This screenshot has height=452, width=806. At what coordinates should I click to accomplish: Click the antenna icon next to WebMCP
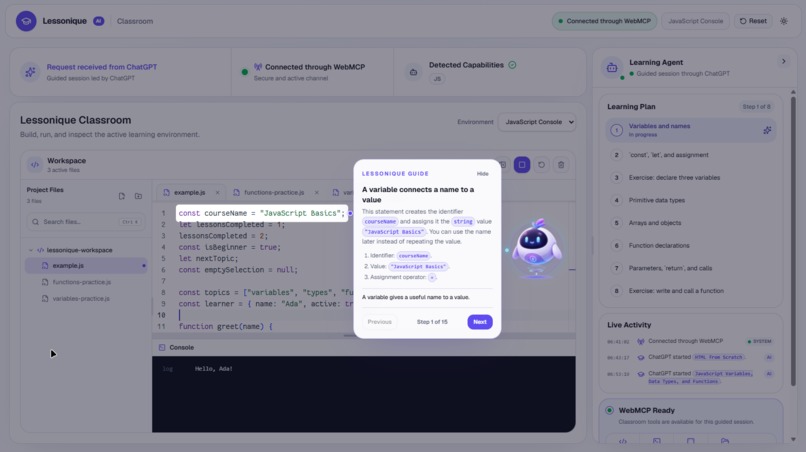[x=258, y=67]
